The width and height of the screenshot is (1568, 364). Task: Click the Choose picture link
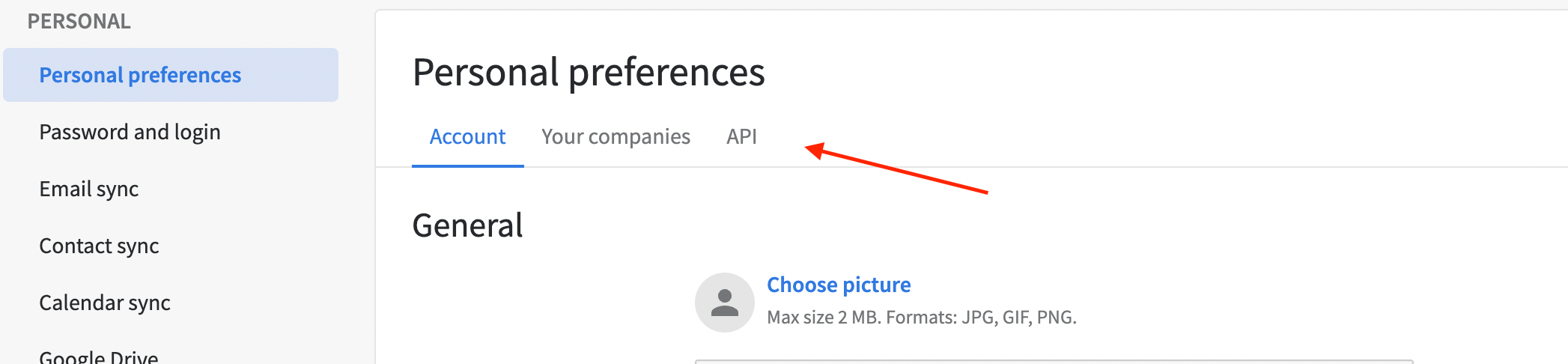coord(839,285)
